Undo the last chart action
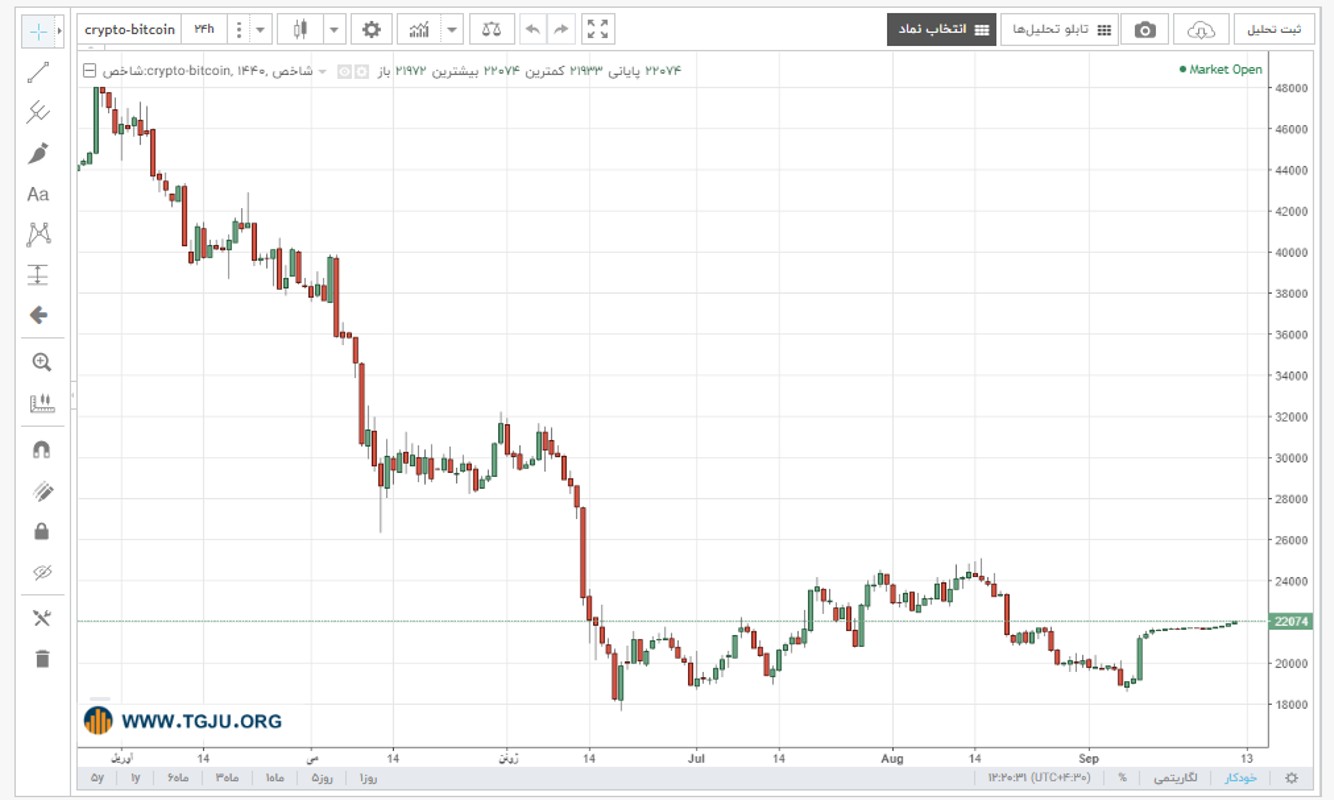The image size is (1334, 800). (533, 30)
